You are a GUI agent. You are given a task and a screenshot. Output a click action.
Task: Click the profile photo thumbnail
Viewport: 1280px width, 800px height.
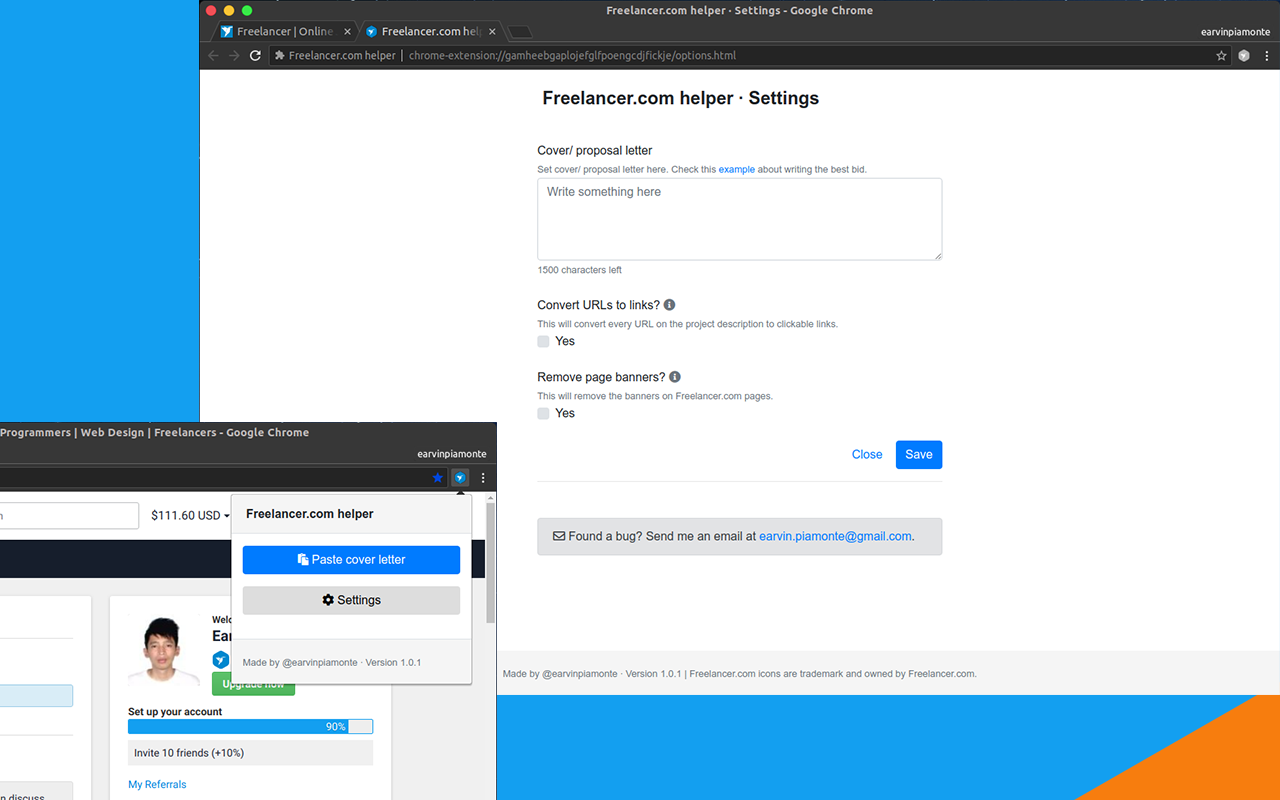pyautogui.click(x=163, y=651)
